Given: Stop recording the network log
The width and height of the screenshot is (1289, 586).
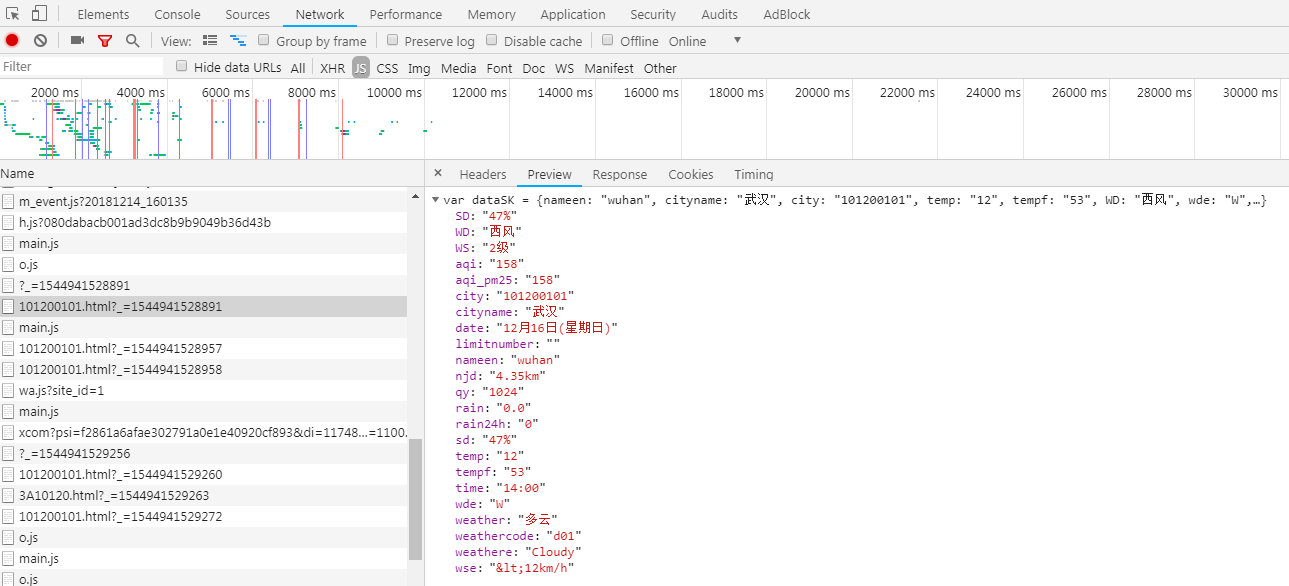Looking at the screenshot, I should coord(11,41).
